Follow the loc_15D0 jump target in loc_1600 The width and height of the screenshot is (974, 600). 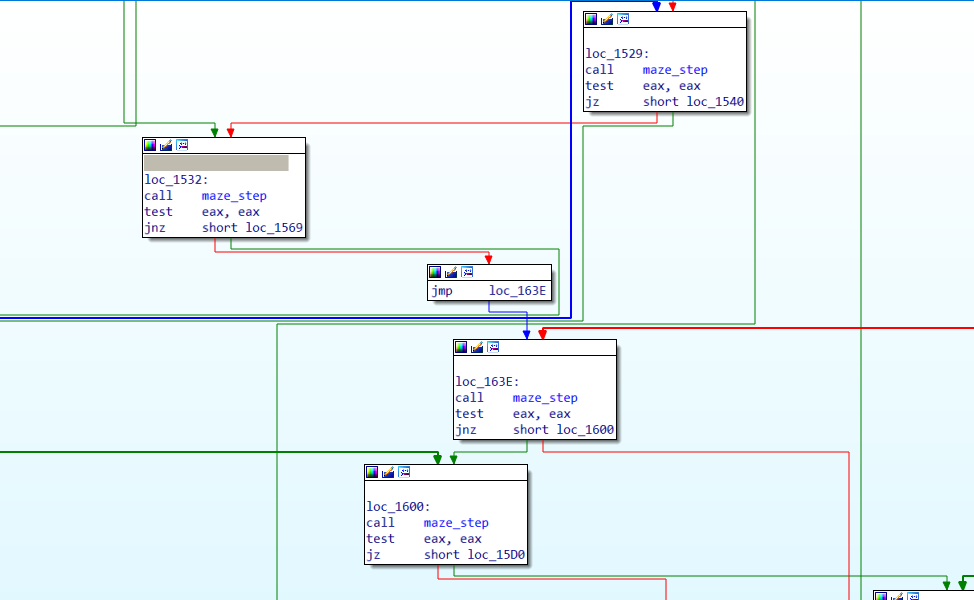(497, 554)
